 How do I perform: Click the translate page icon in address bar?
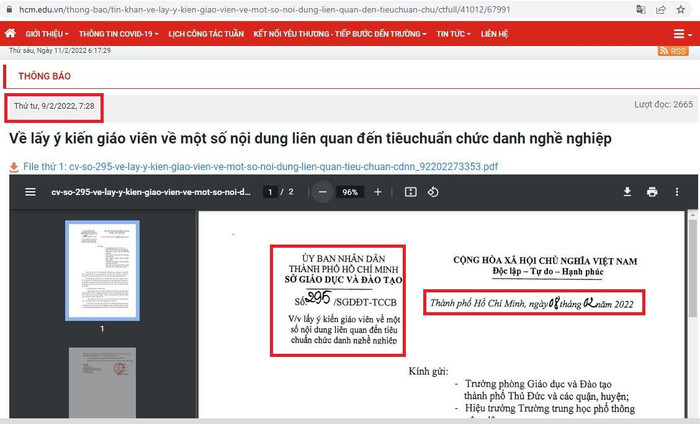coord(641,9)
